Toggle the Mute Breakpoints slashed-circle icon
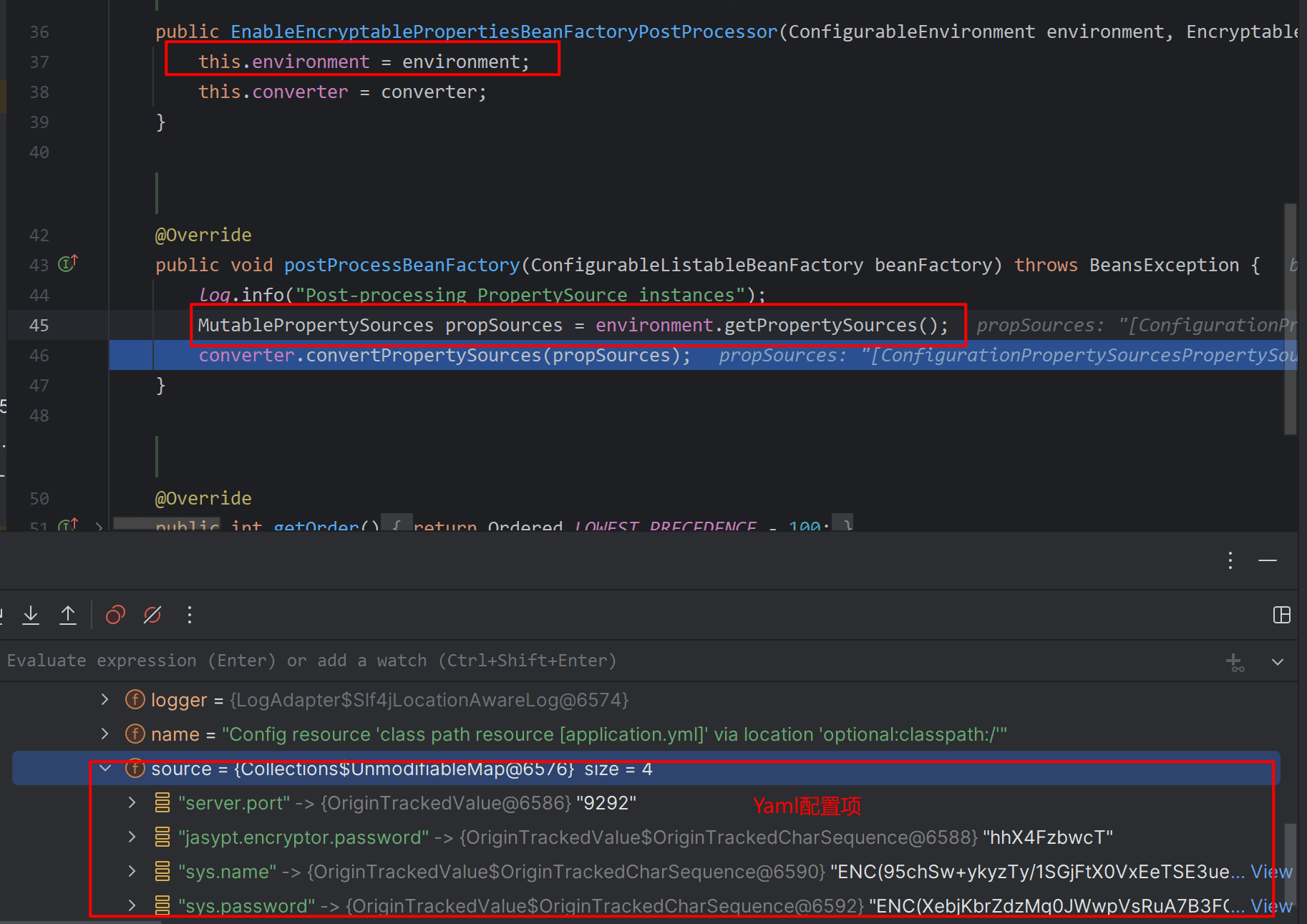Image resolution: width=1307 pixels, height=924 pixels. pos(152,615)
